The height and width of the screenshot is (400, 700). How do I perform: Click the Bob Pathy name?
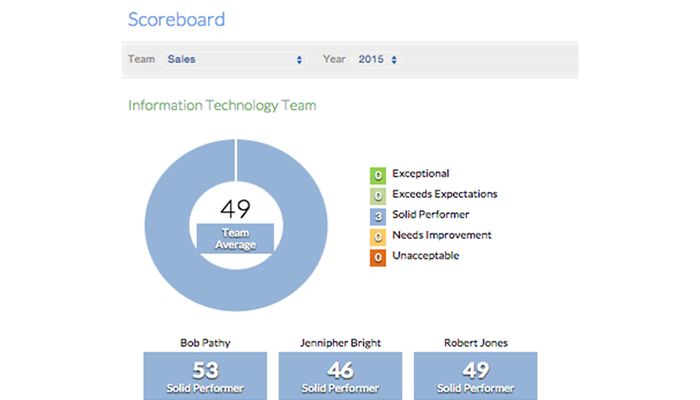[205, 343]
